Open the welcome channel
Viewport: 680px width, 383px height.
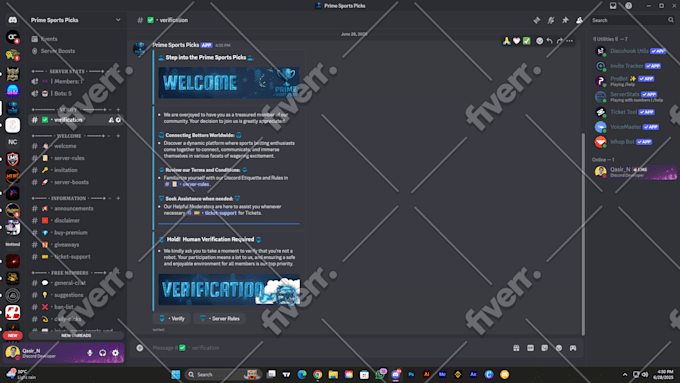tap(76, 146)
